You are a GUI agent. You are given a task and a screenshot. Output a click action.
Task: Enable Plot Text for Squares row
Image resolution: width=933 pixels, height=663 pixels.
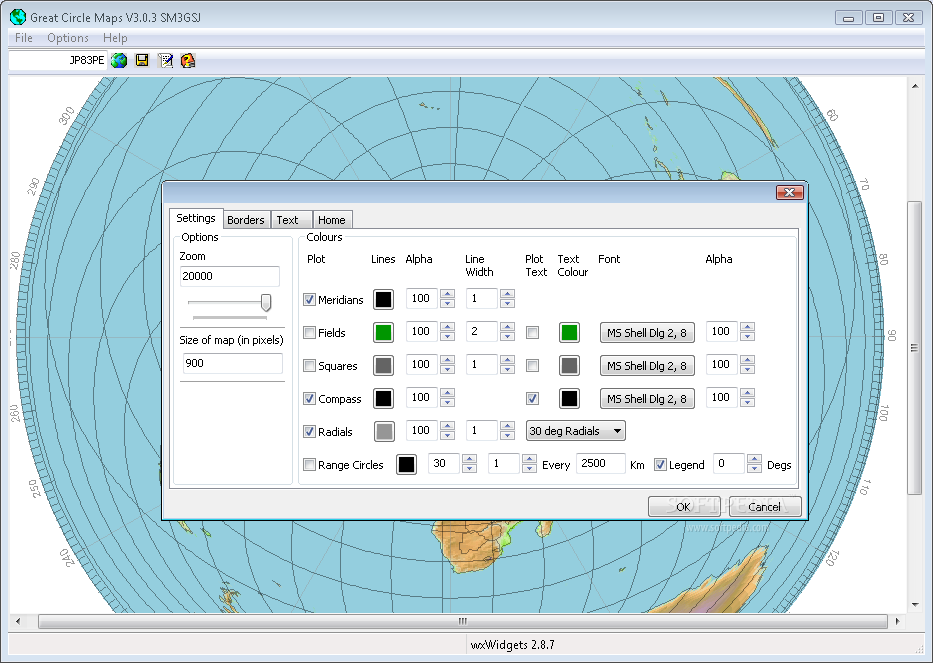[x=533, y=365]
